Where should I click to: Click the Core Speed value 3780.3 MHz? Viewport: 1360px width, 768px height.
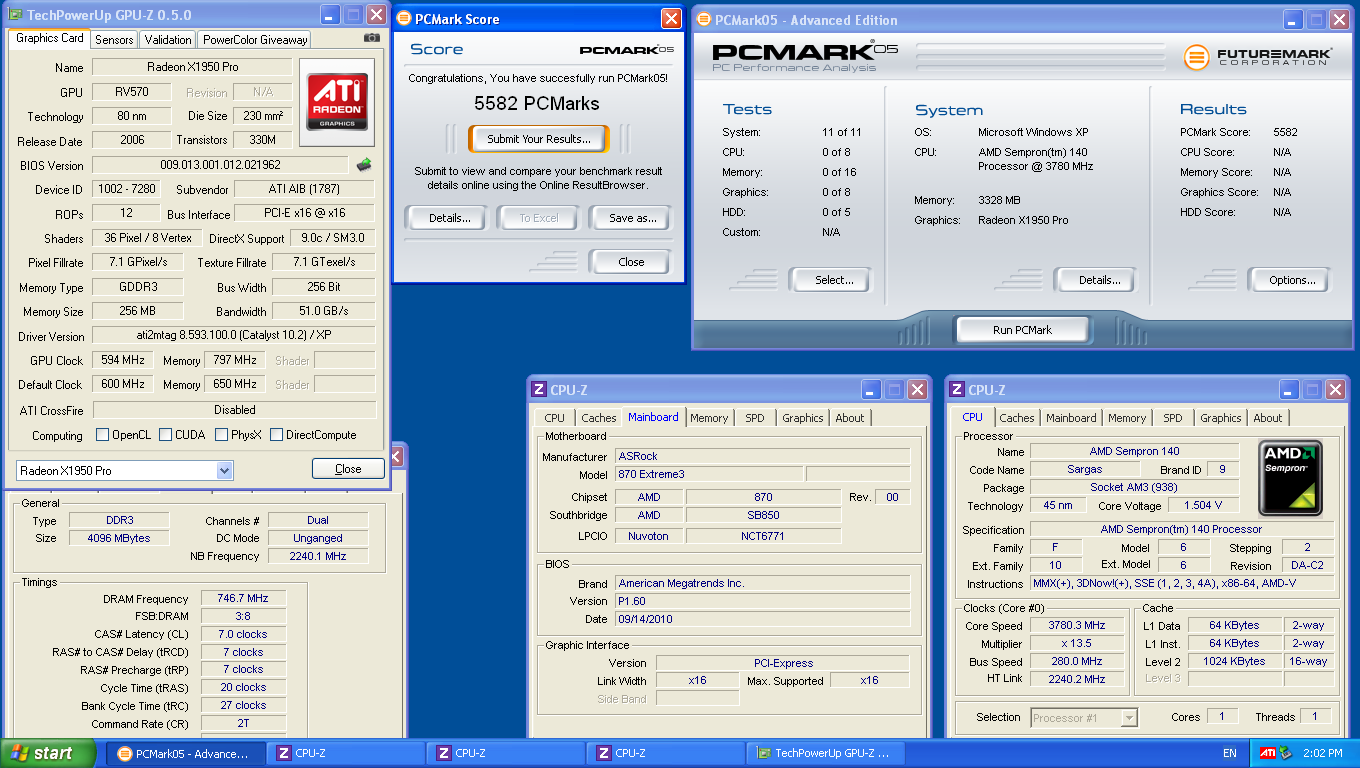(x=1076, y=625)
